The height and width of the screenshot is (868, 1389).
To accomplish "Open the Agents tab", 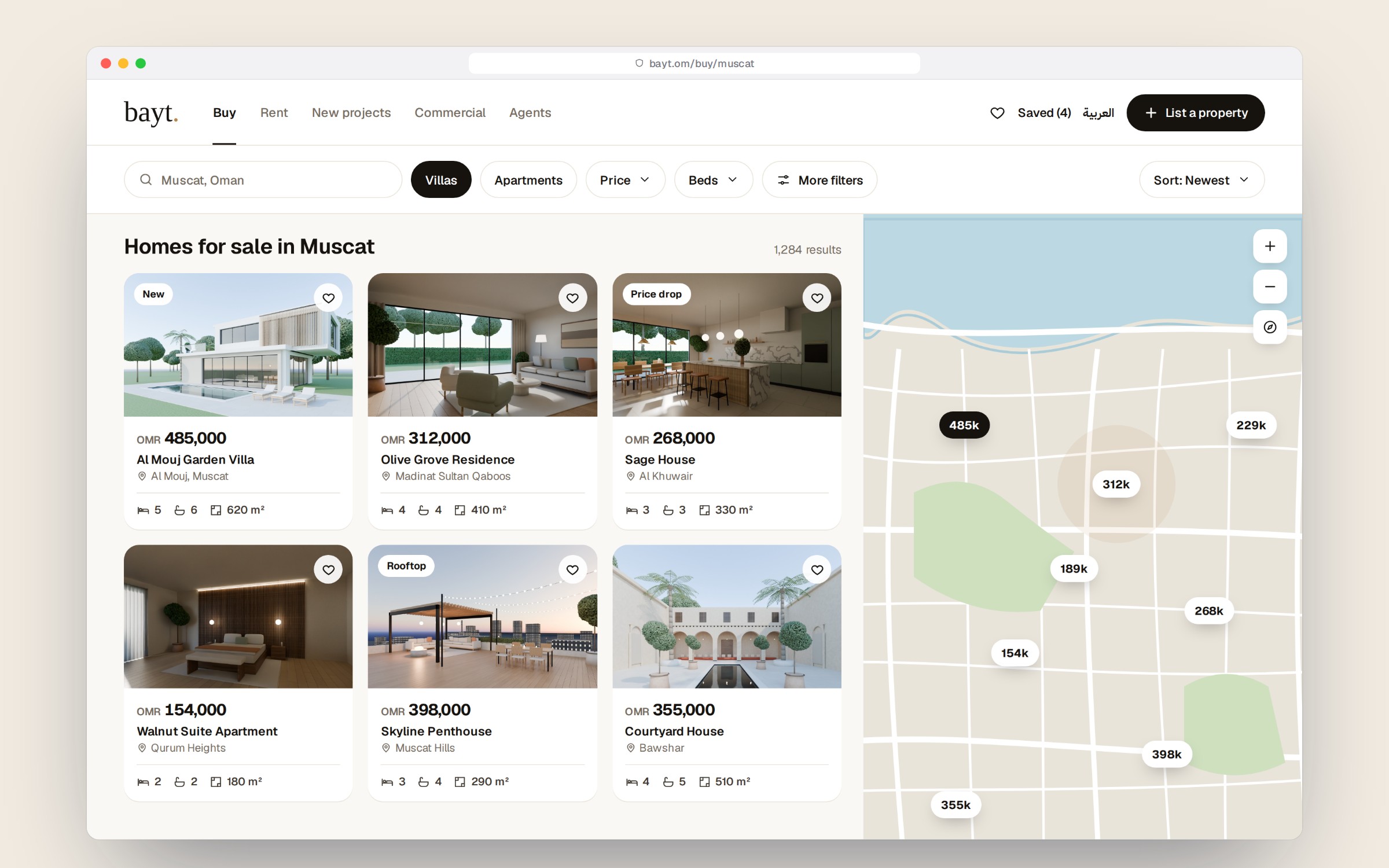I will (530, 113).
